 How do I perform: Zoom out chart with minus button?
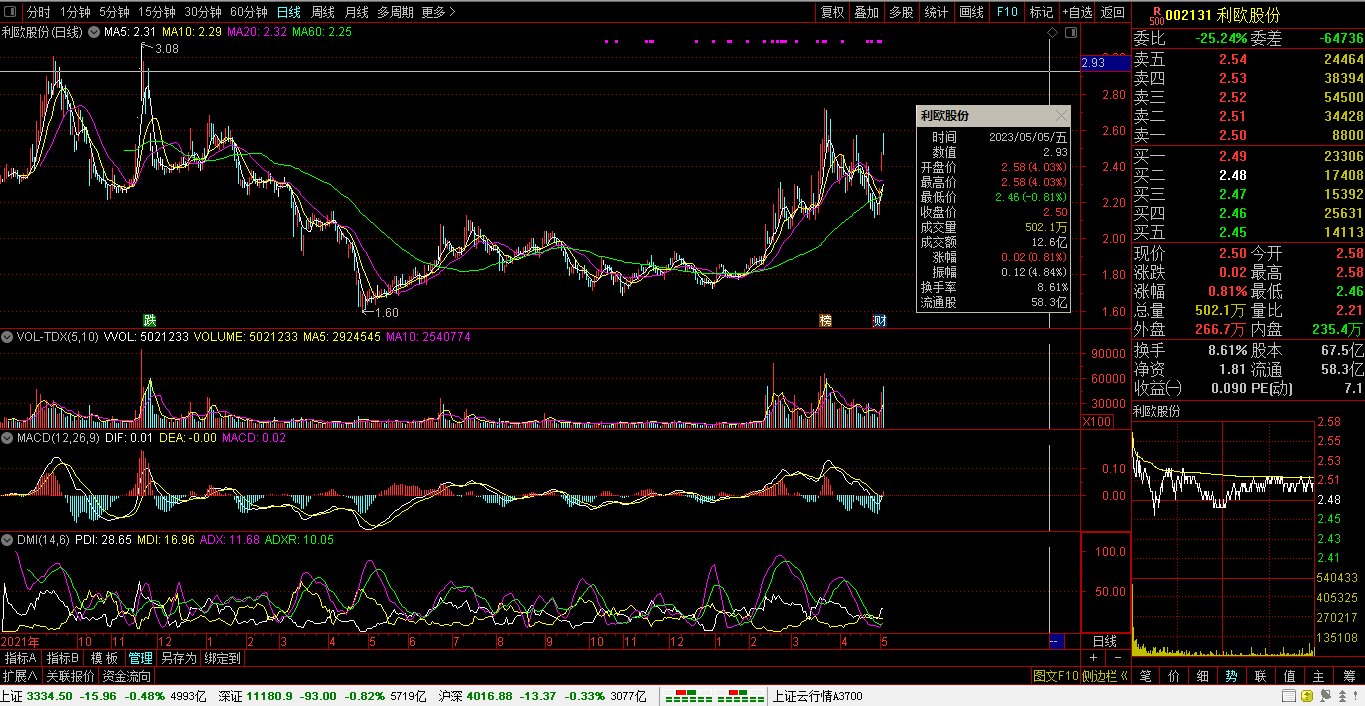coord(1117,658)
